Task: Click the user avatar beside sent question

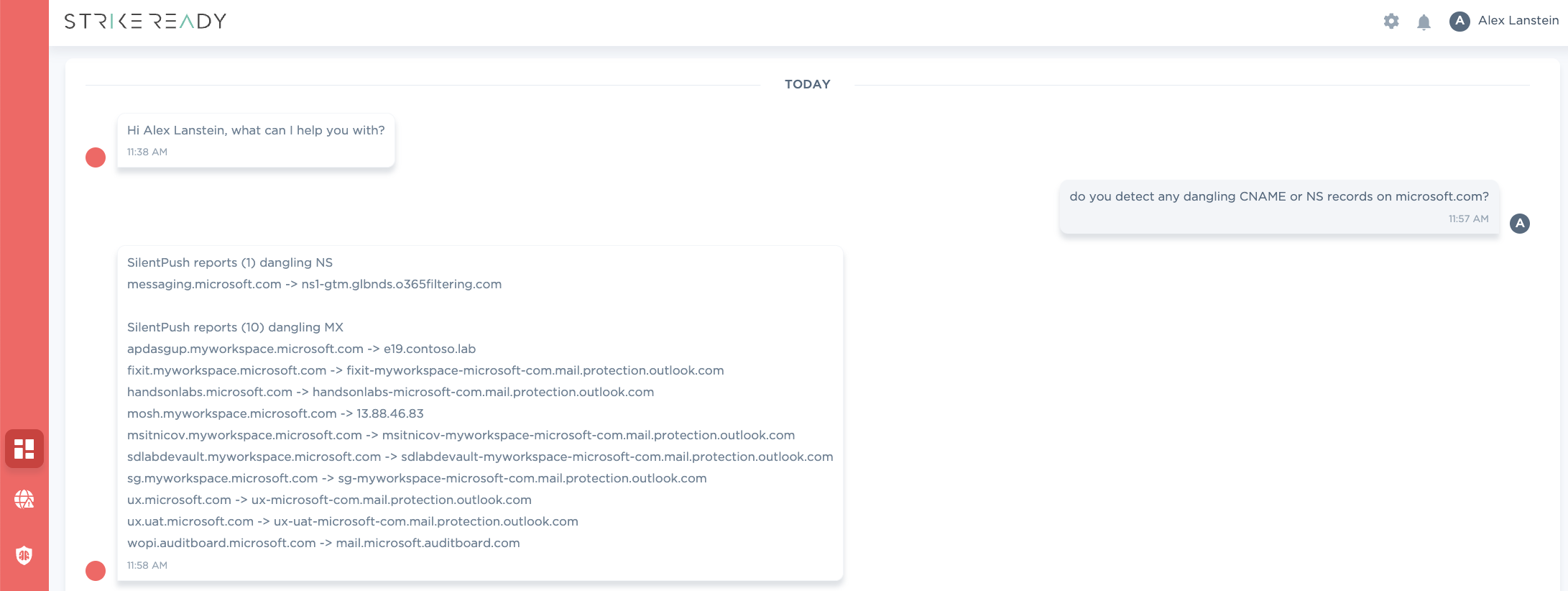Action: [1520, 224]
